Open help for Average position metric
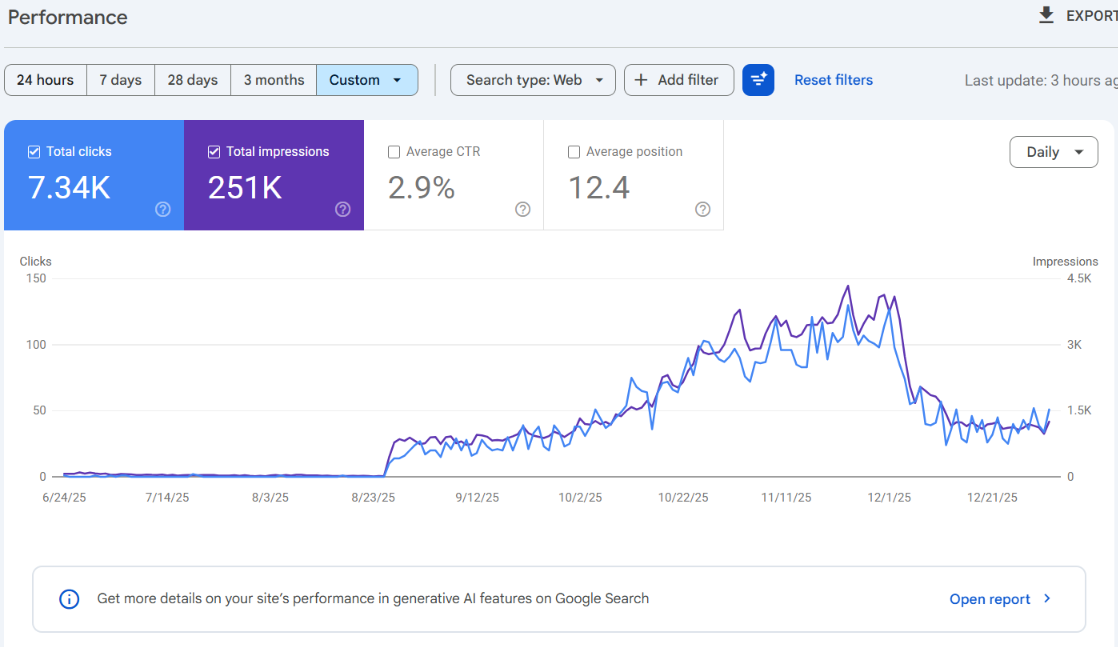The height and width of the screenshot is (647, 1118). tap(702, 209)
